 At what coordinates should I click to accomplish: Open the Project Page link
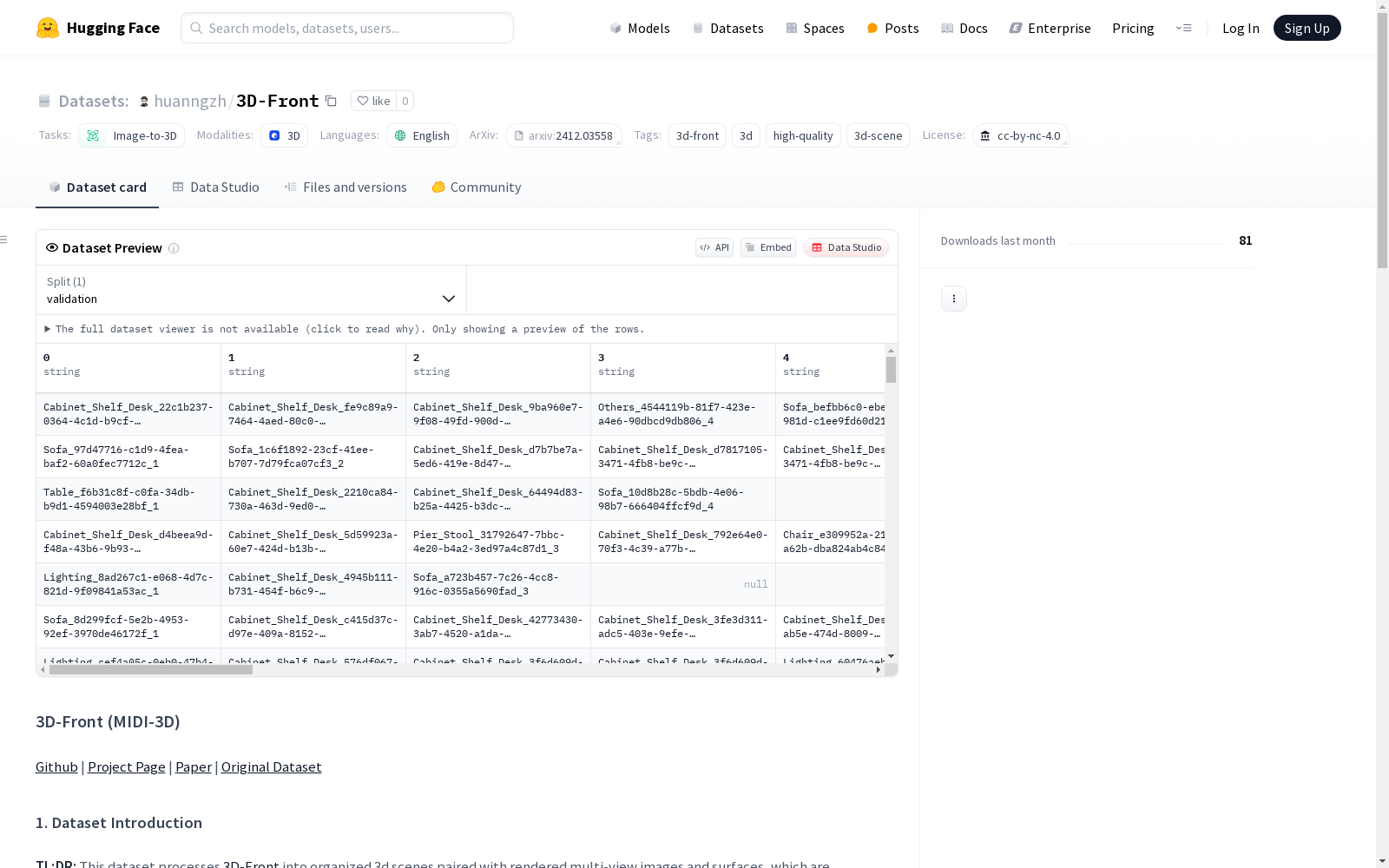pos(127,767)
